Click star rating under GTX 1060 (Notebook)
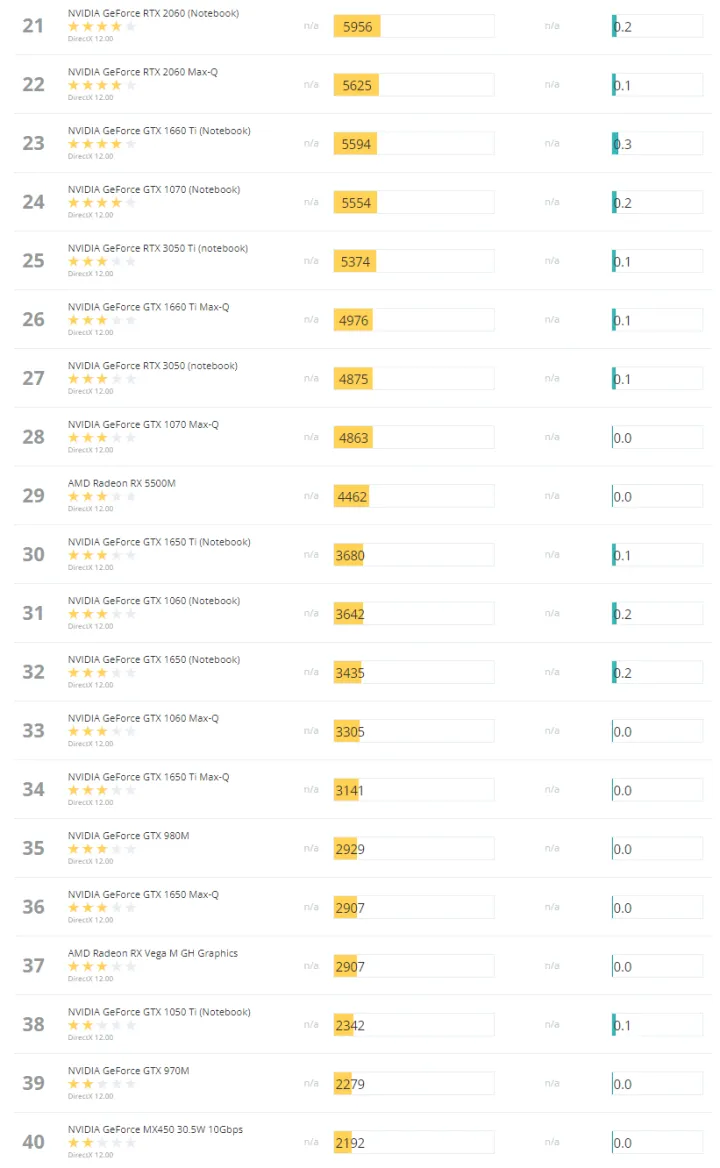This screenshot has height=1168, width=720. [101, 614]
